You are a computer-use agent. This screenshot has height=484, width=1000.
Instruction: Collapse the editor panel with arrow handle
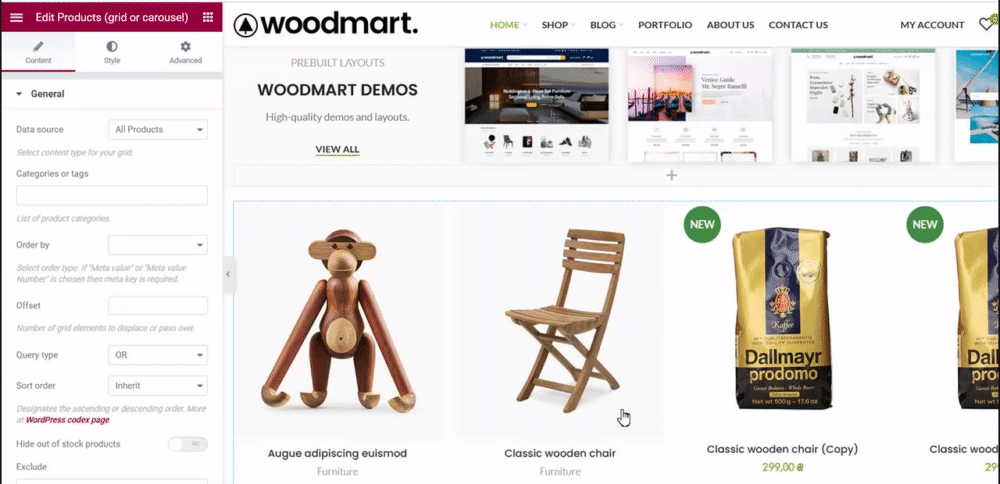pos(228,274)
